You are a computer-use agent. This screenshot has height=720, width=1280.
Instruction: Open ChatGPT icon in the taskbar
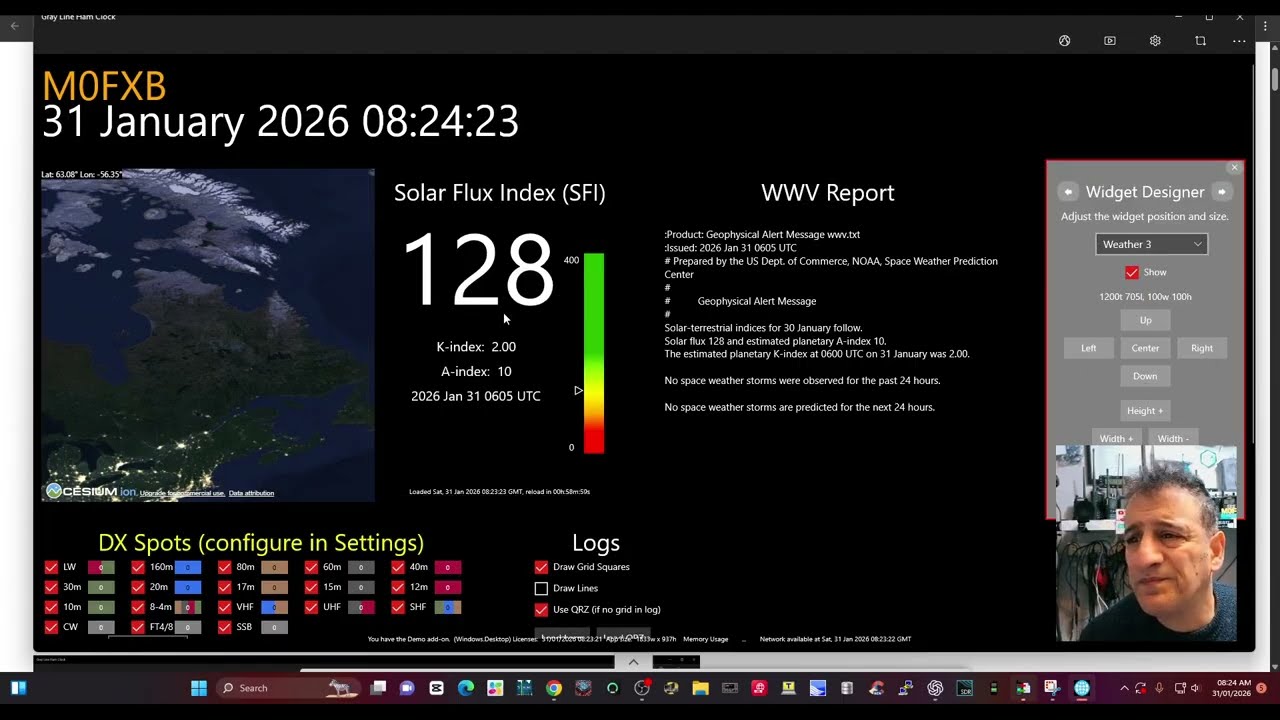[935, 688]
